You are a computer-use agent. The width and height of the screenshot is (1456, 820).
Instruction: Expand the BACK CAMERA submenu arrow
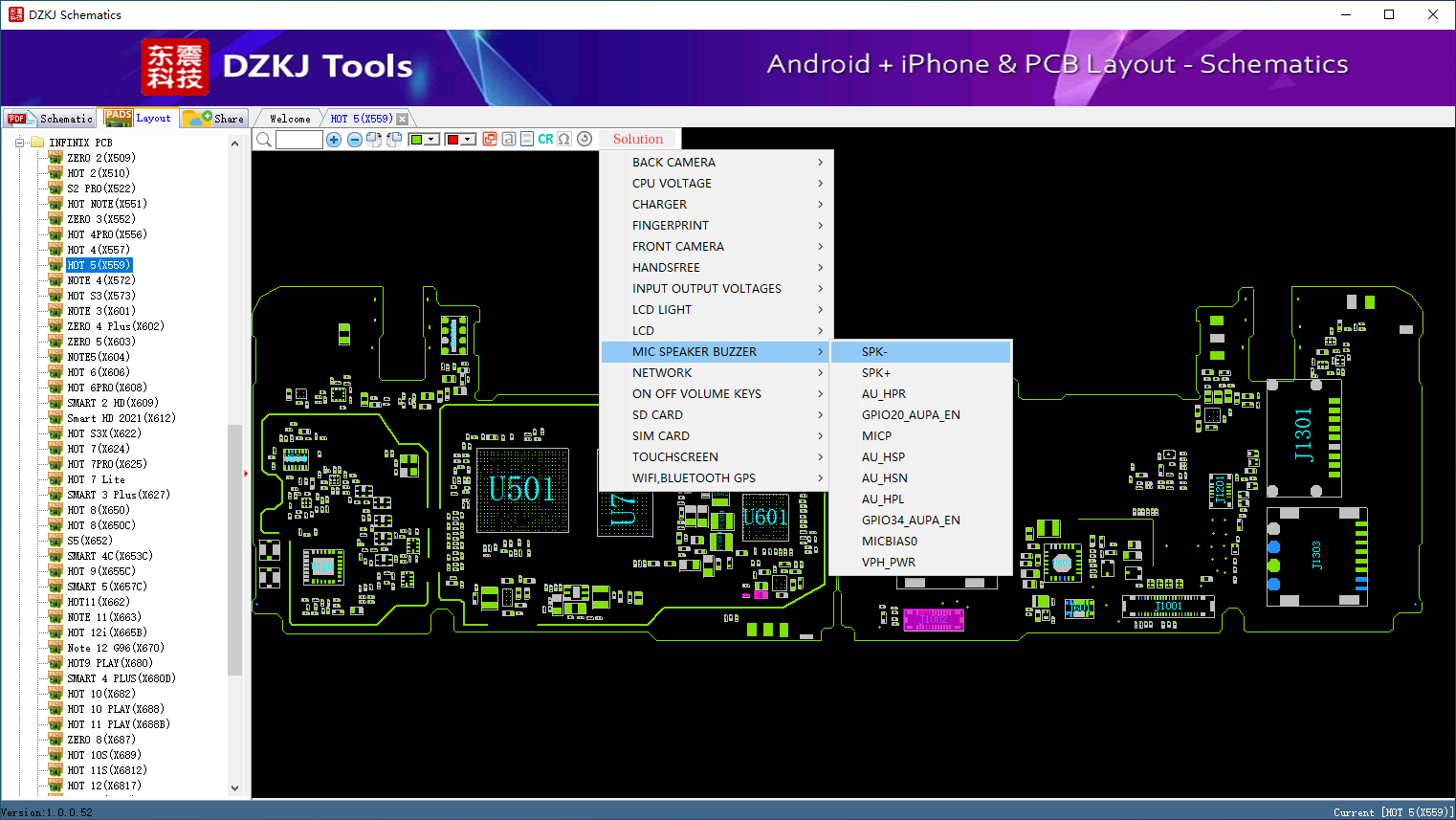point(821,163)
